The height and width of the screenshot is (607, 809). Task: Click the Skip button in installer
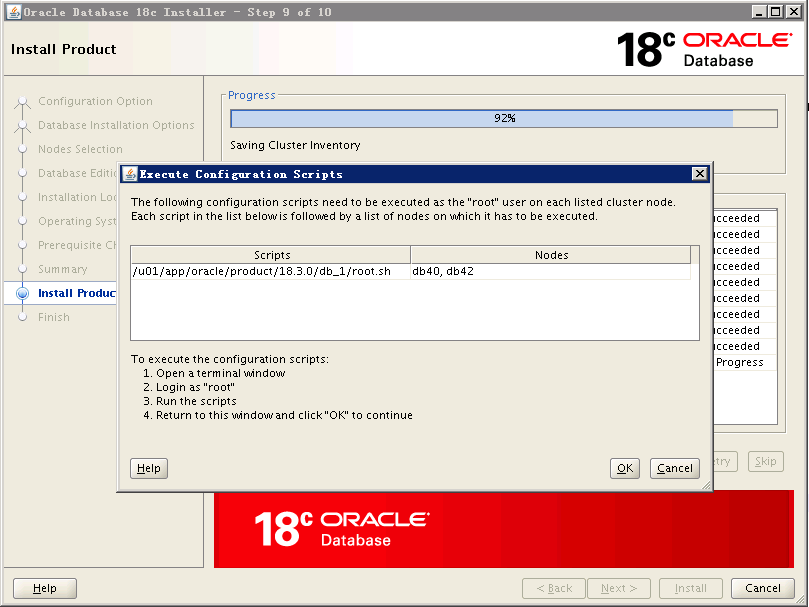coord(765,461)
